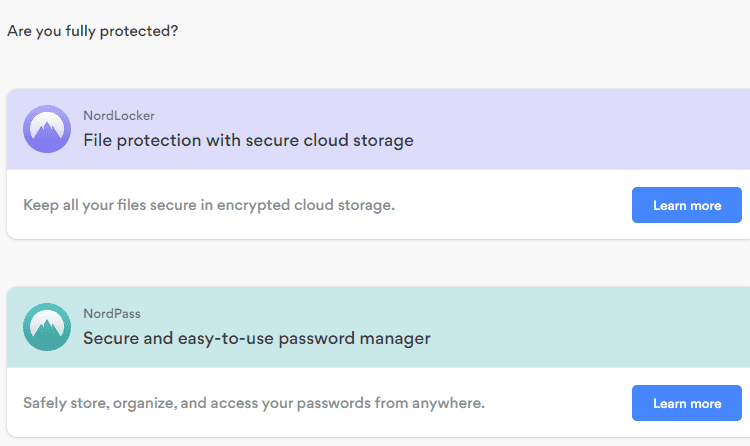The height and width of the screenshot is (446, 750).
Task: Click the File protection with secure cloud storage heading
Action: 248,141
